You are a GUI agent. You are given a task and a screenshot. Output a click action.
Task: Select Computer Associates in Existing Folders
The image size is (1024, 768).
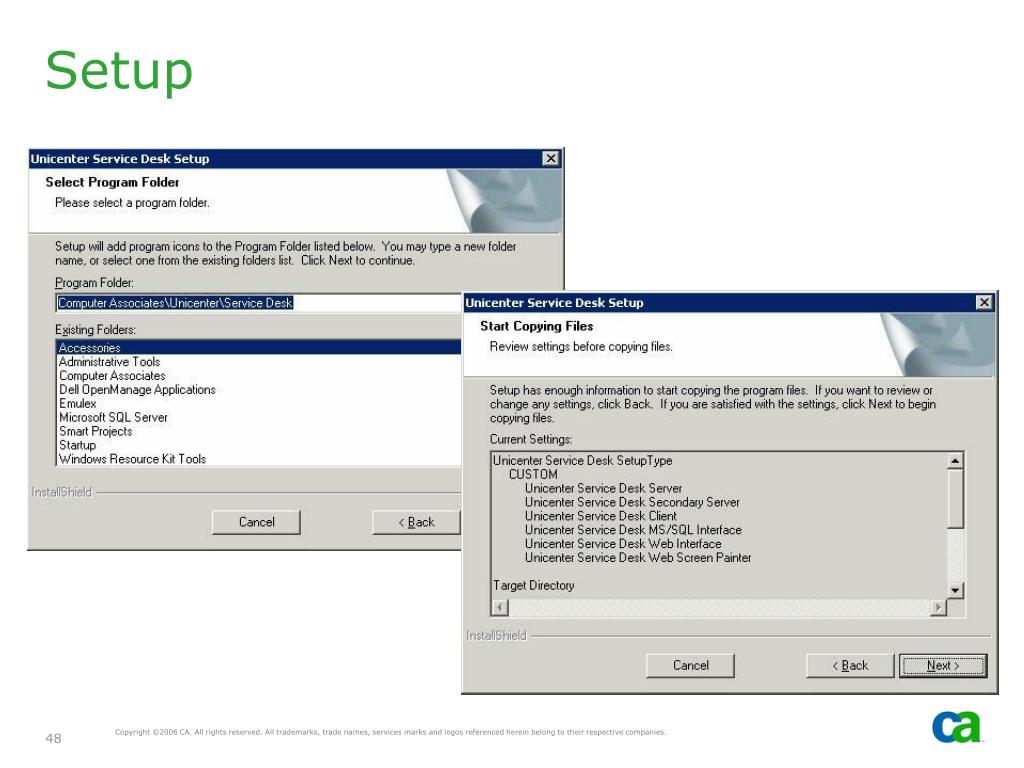pos(112,376)
